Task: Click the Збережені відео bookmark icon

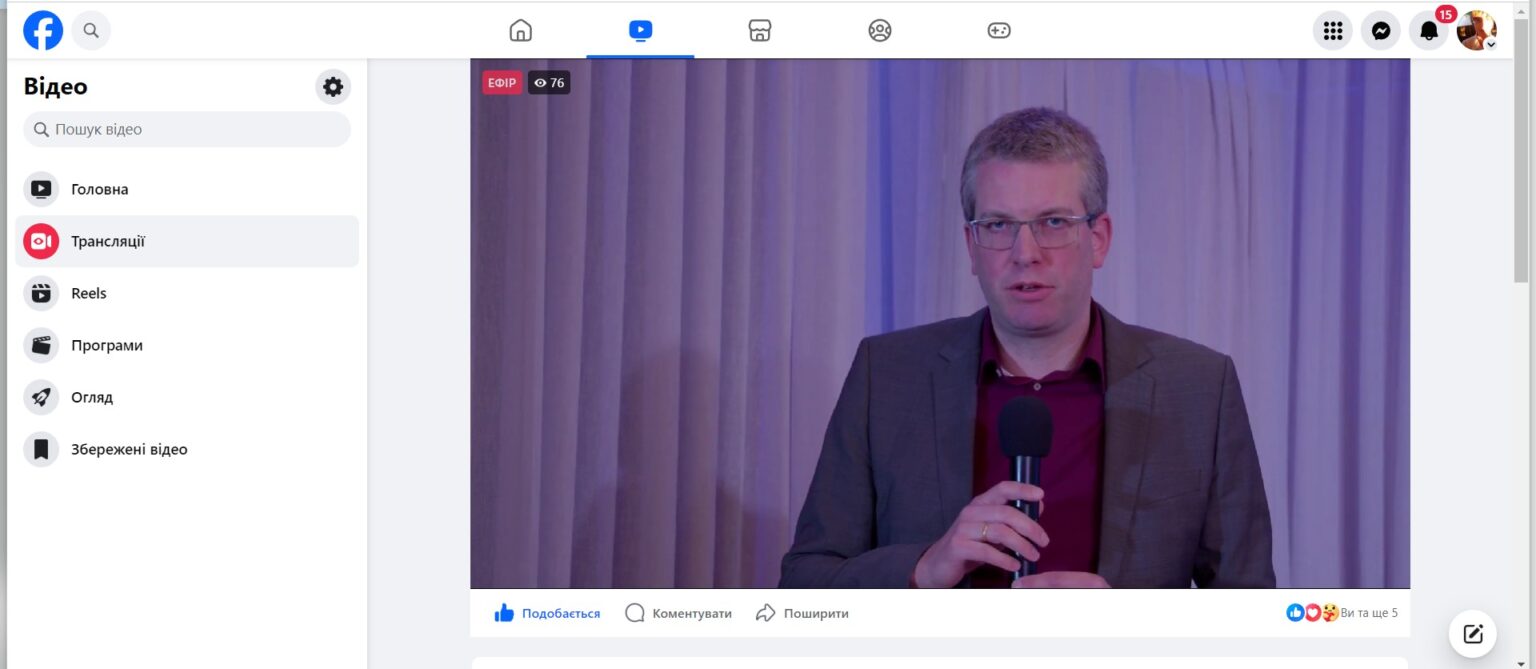Action: 41,449
